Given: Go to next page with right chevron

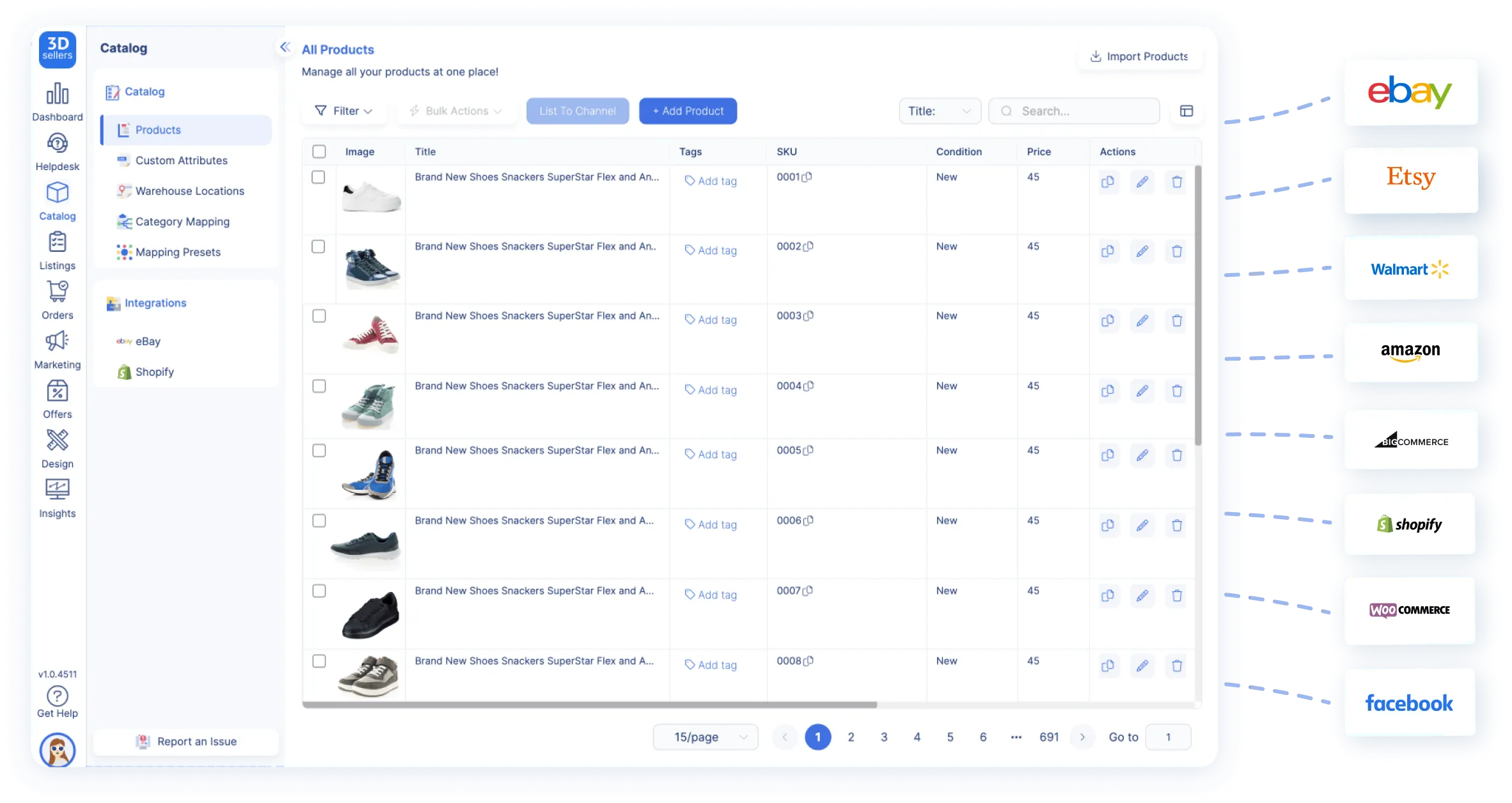Looking at the screenshot, I should tap(1082, 737).
